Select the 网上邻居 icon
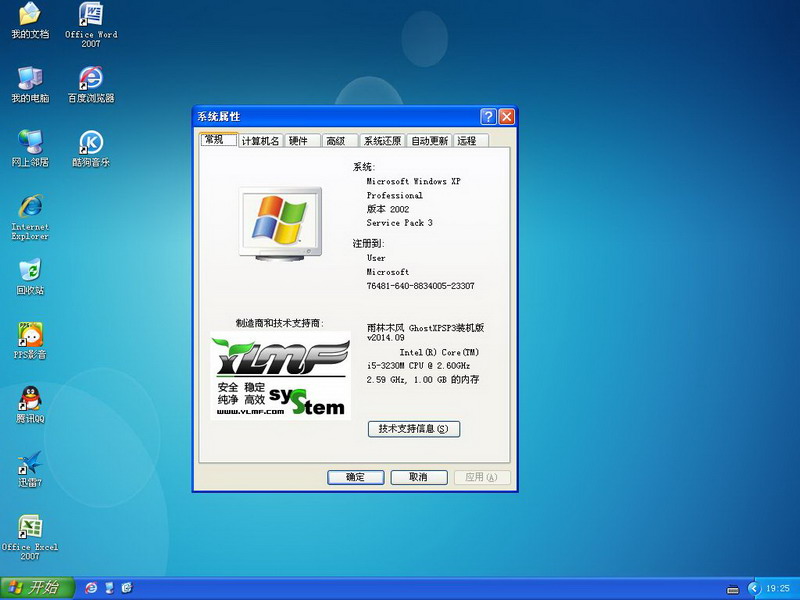The image size is (800, 600). coord(30,148)
